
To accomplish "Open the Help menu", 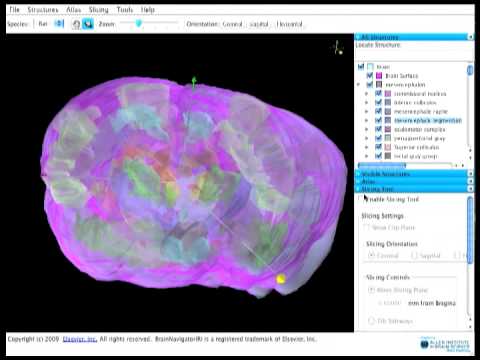I will 147,10.
